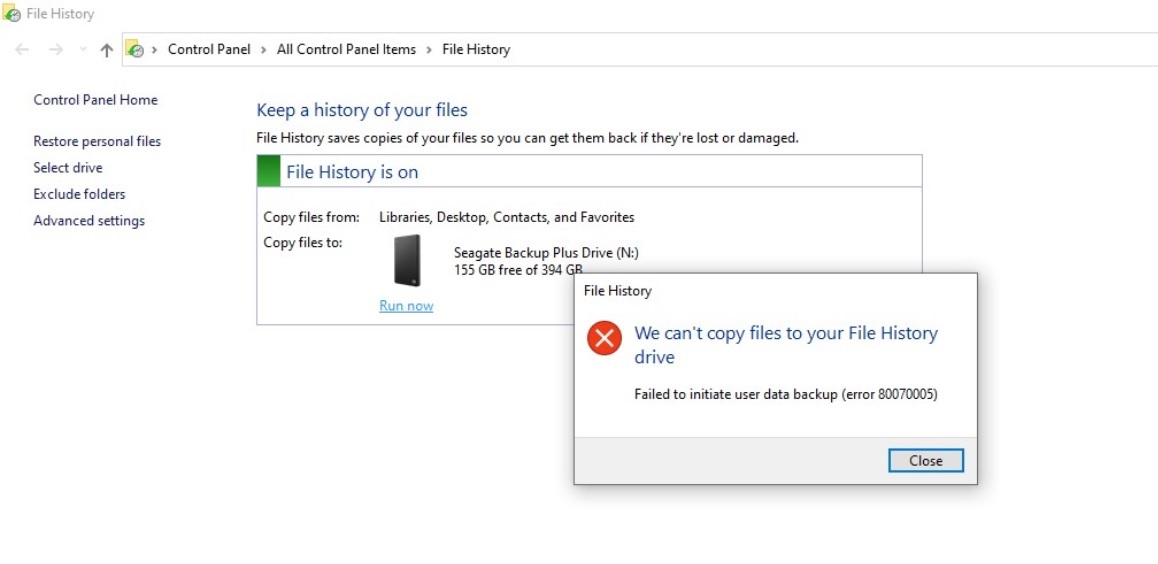Select All Control Panel Items breadcrumb
The image size is (1158, 564).
click(x=346, y=50)
